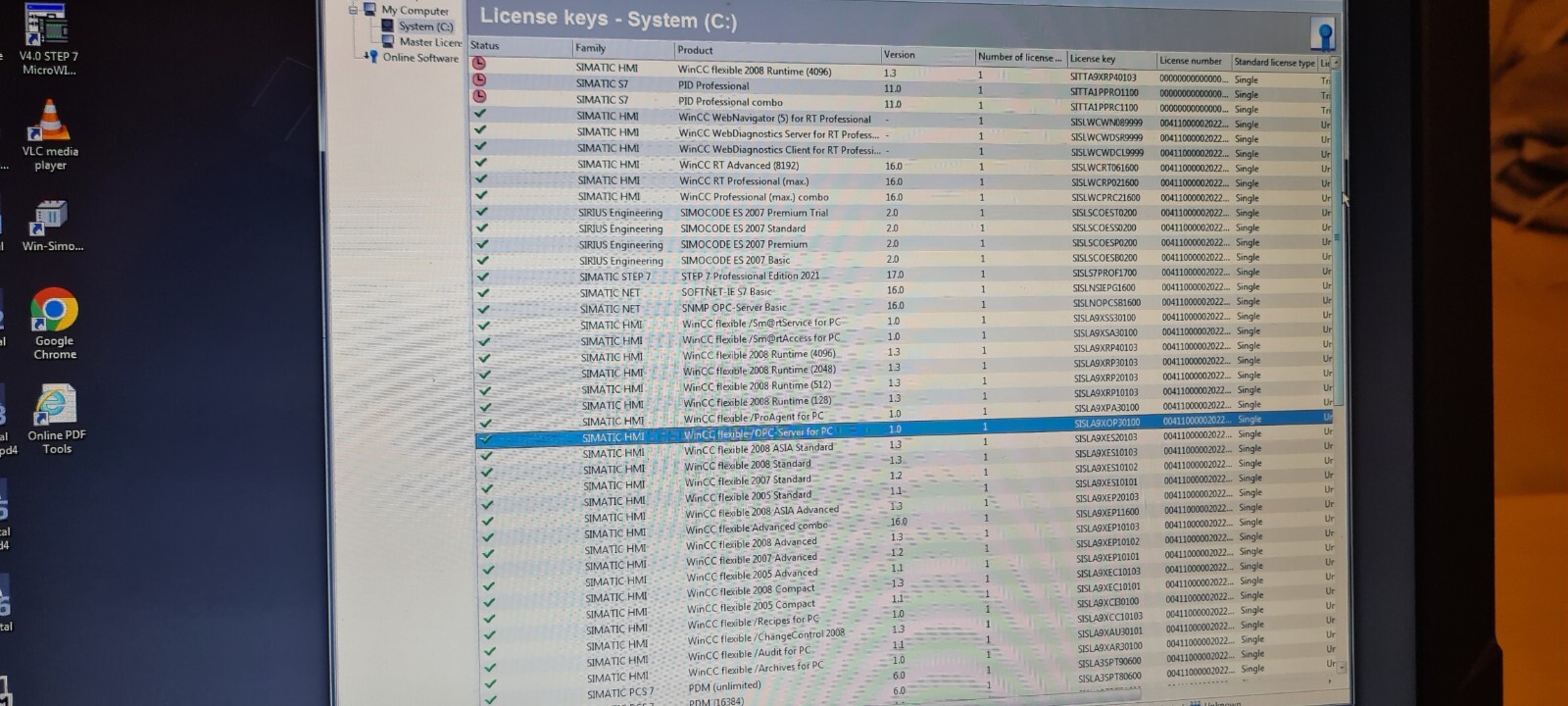
Task: Sort by Family column header
Action: click(622, 48)
